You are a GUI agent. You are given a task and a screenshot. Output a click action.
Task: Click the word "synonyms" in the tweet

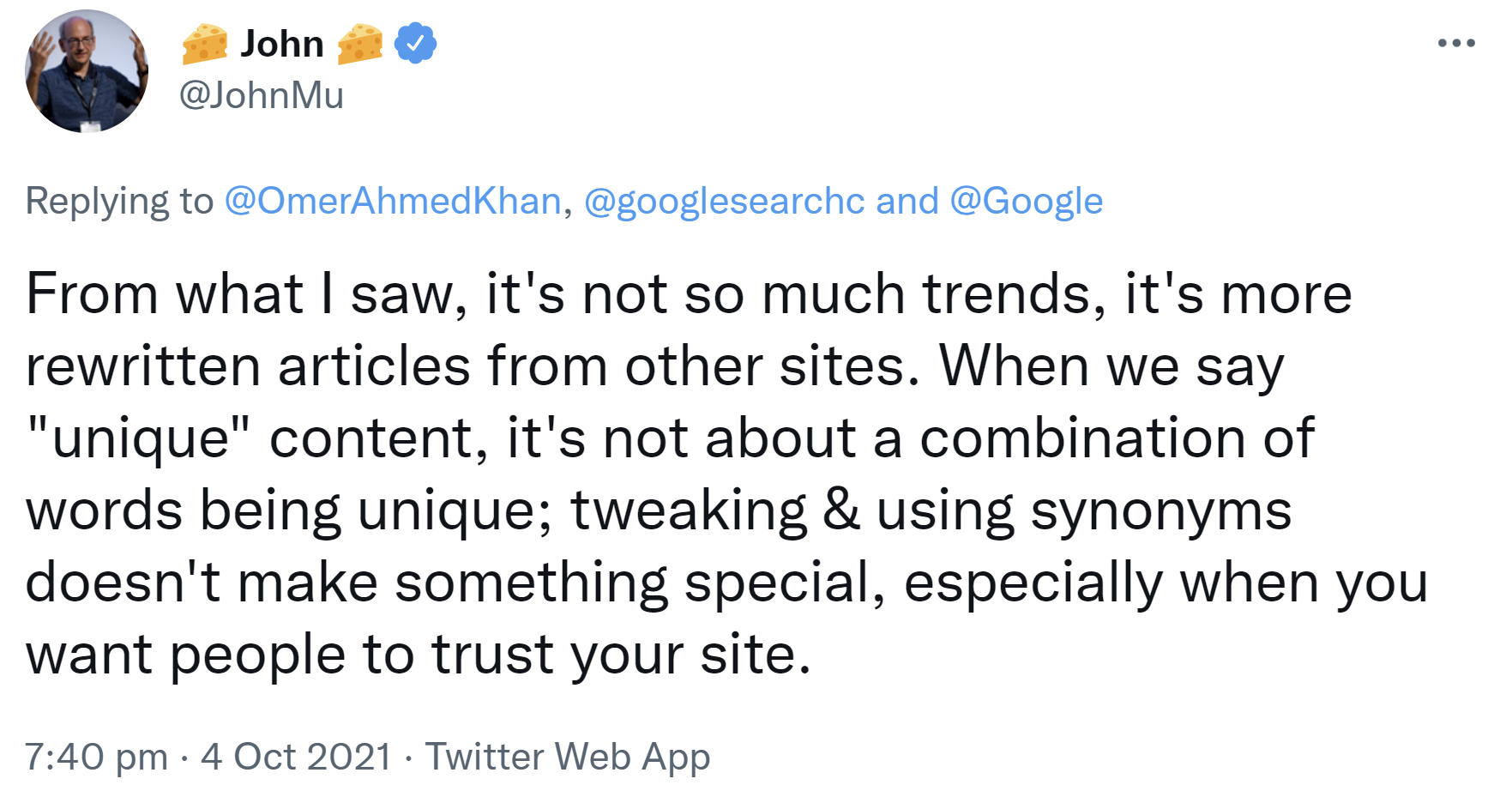pyautogui.click(x=1162, y=510)
